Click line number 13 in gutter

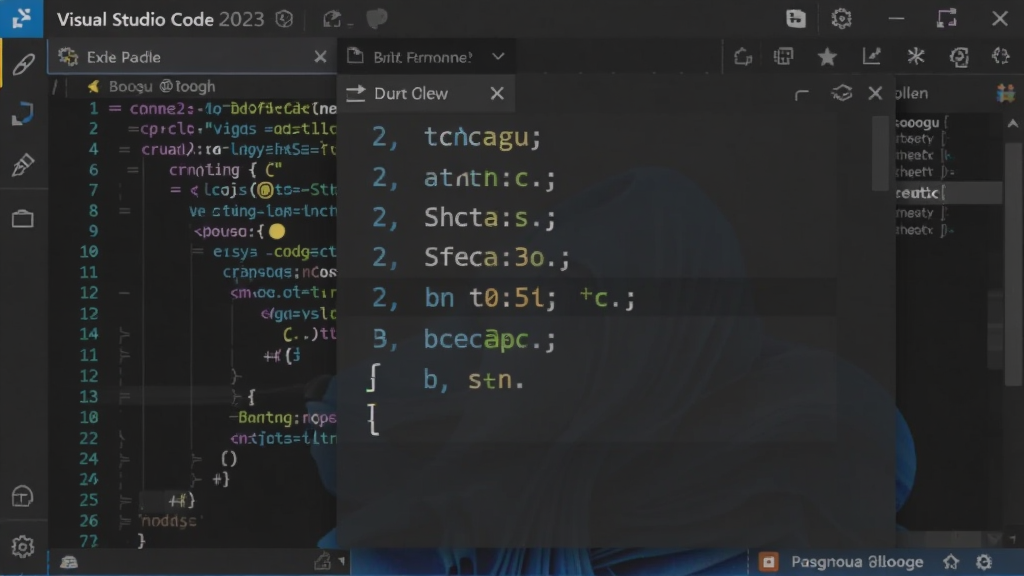(x=89, y=396)
